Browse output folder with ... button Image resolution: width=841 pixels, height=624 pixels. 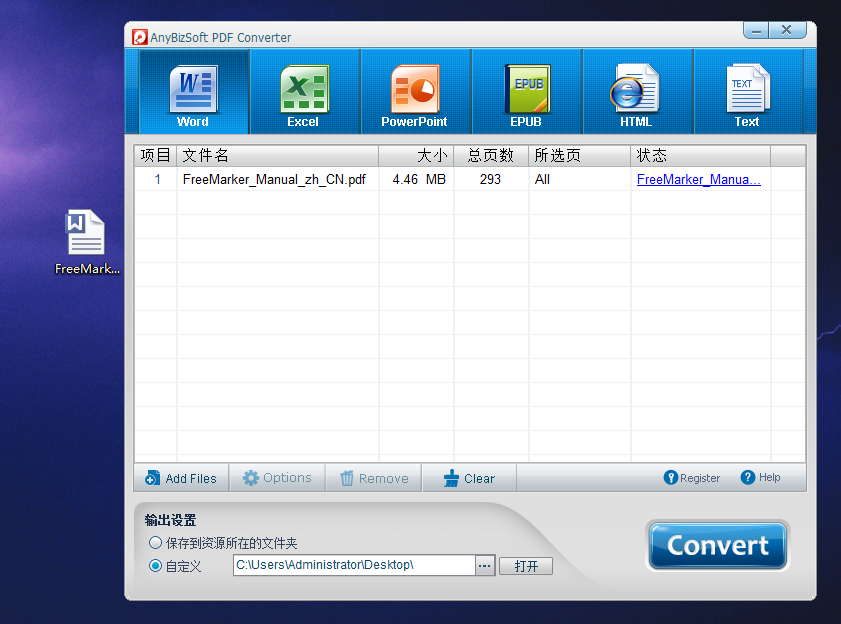485,566
